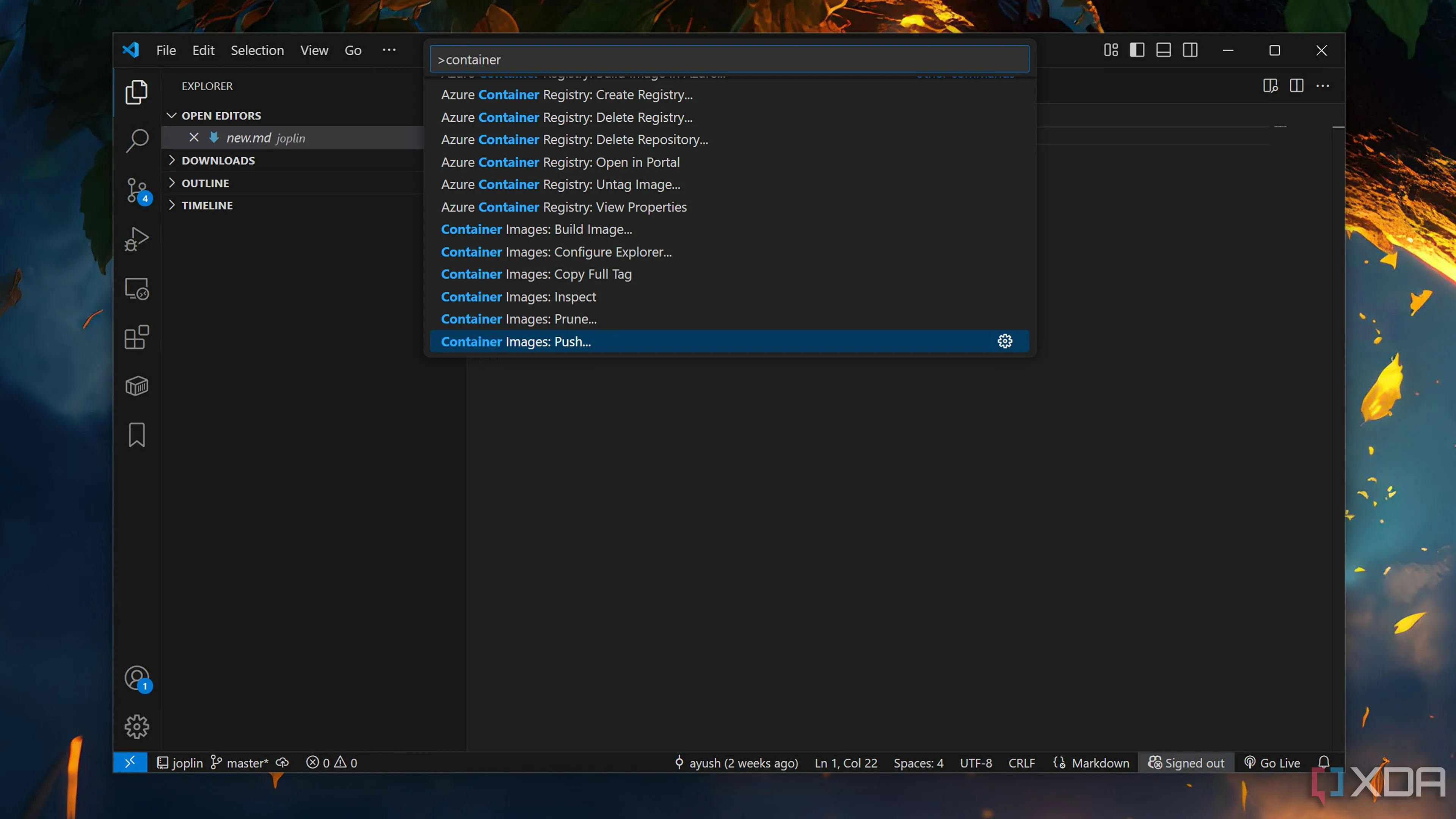Configure keybinding gear for Push command
This screenshot has width=1456, height=819.
[x=1004, y=341]
